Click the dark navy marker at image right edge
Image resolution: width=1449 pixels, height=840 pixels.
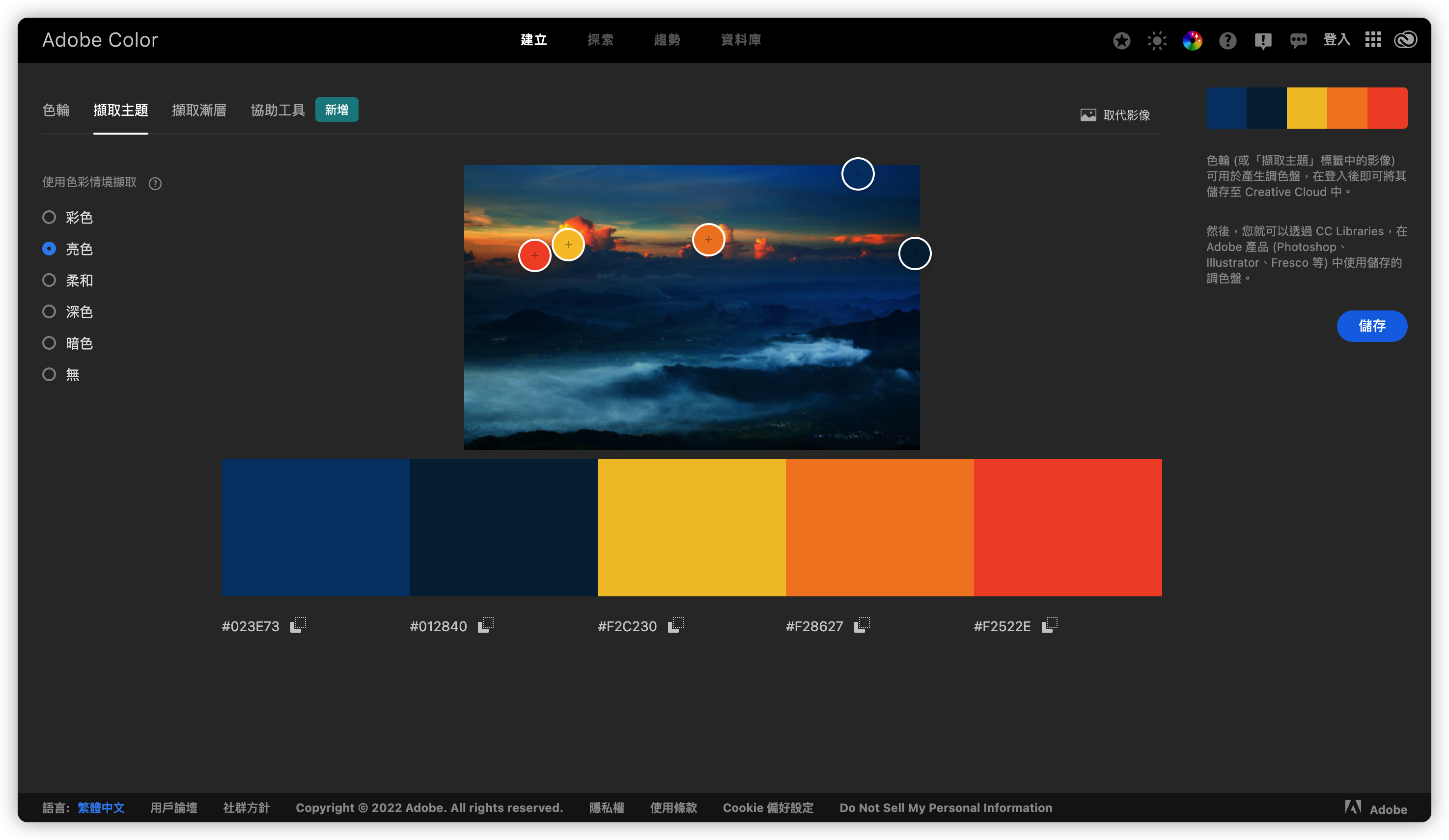(915, 253)
